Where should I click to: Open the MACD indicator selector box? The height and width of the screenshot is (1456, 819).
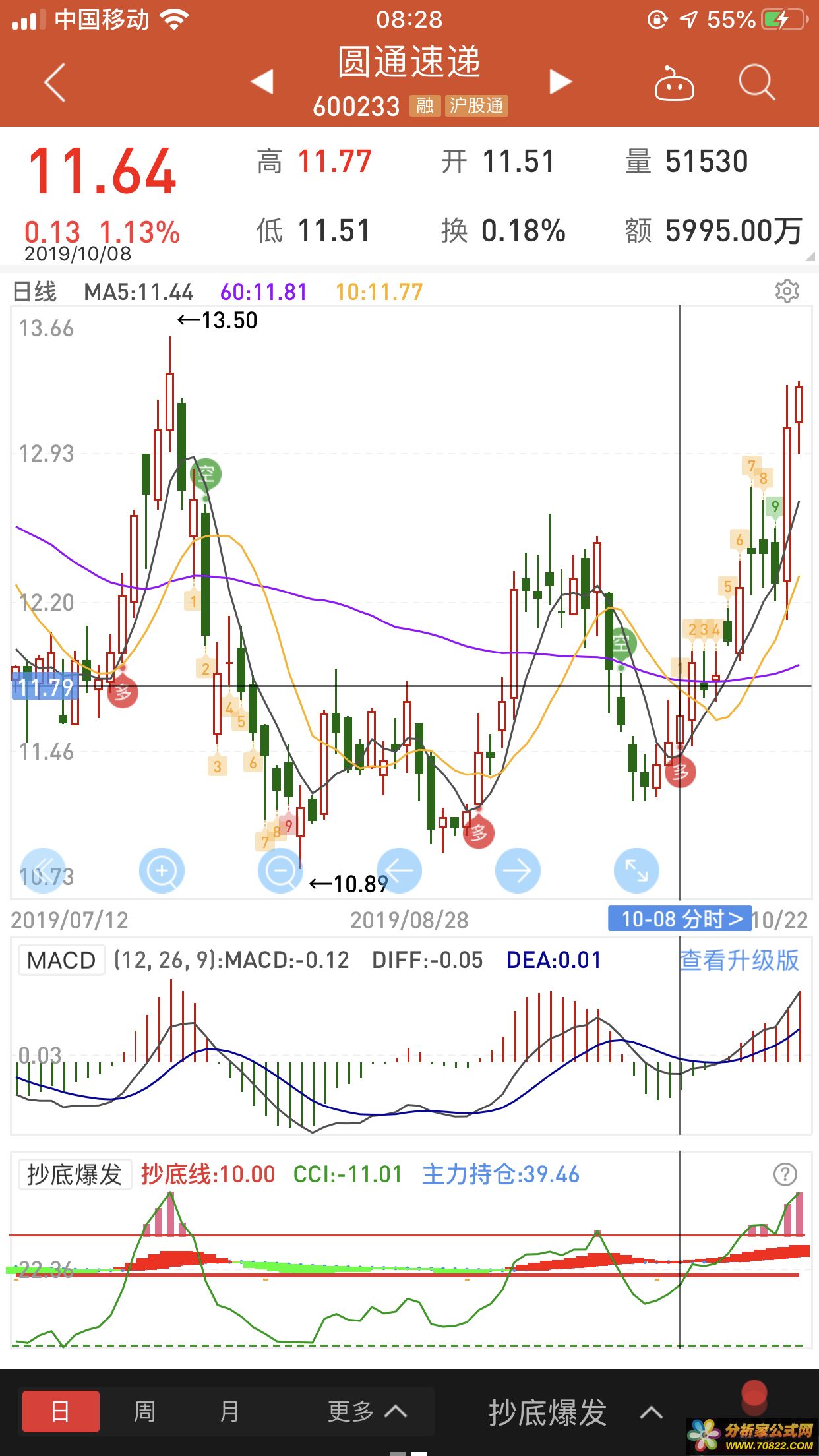click(61, 960)
